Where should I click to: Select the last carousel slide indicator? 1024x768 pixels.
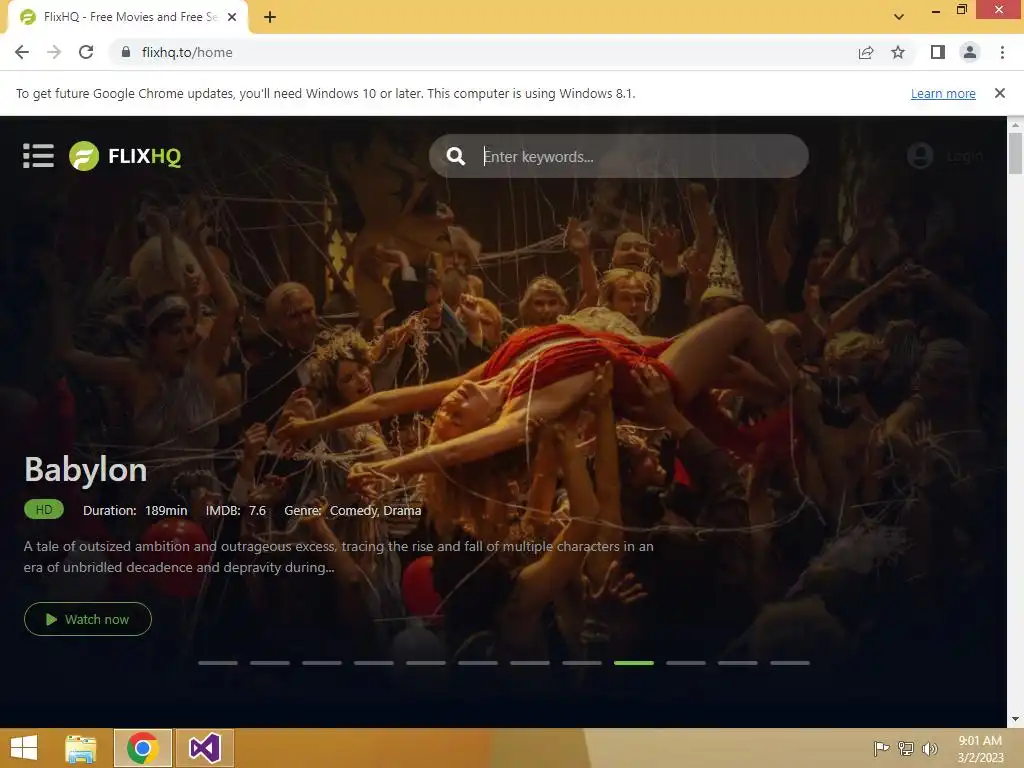tap(790, 663)
